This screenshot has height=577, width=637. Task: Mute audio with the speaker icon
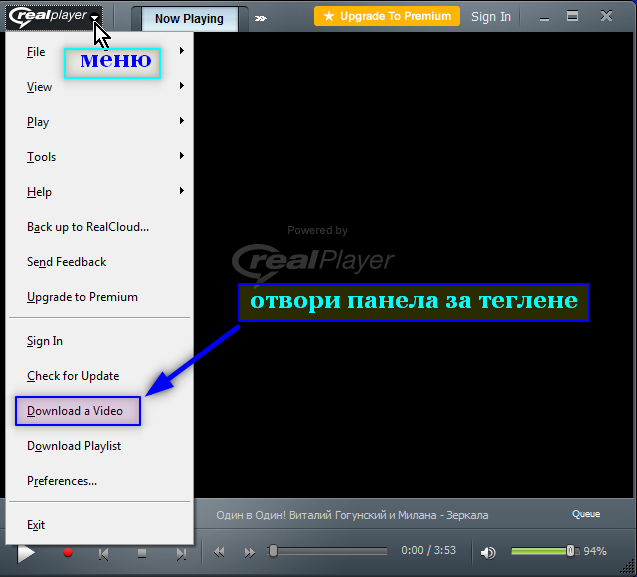point(488,552)
